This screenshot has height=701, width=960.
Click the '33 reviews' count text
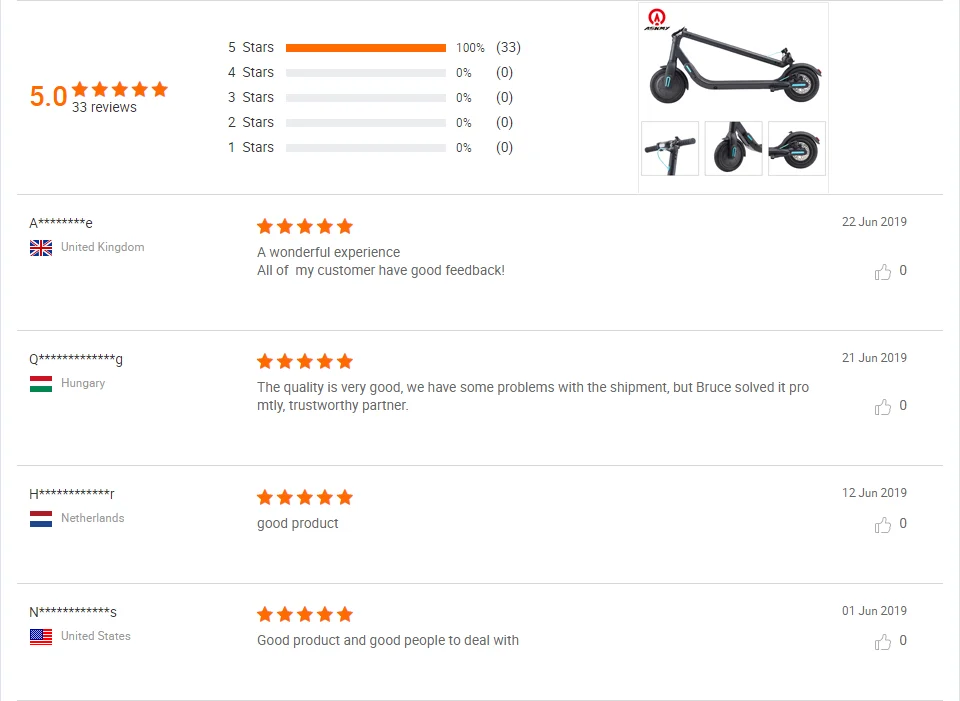(104, 108)
